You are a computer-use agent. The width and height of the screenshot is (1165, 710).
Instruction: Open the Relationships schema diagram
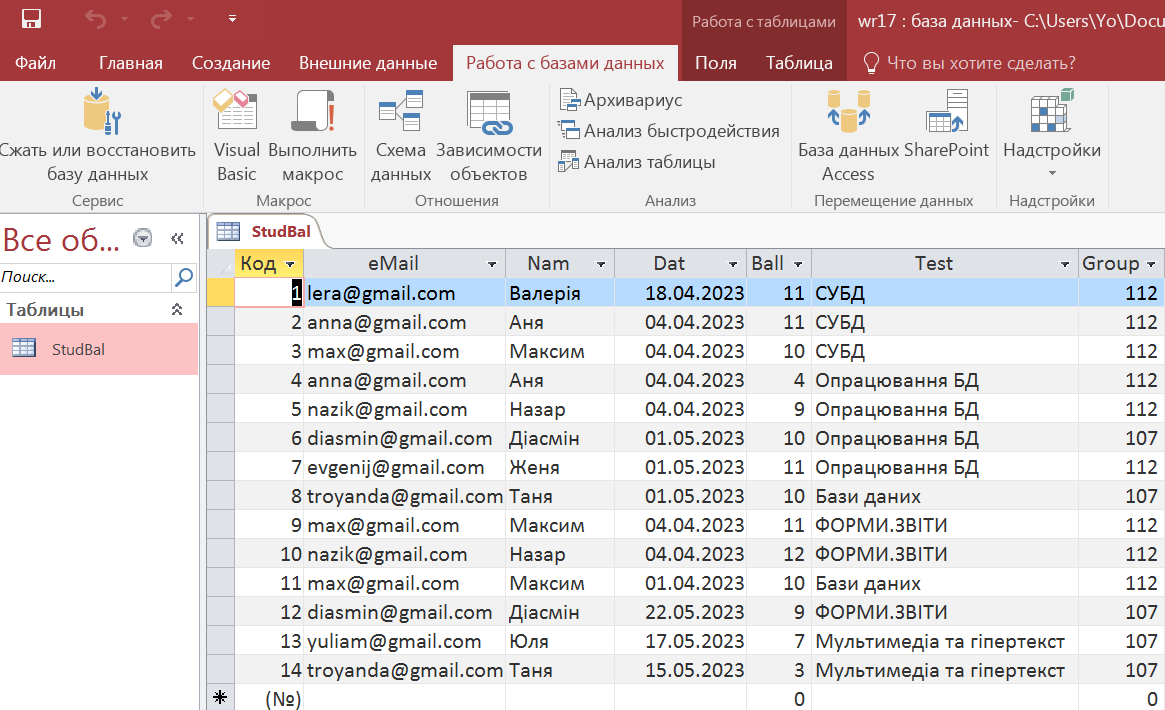click(x=400, y=112)
